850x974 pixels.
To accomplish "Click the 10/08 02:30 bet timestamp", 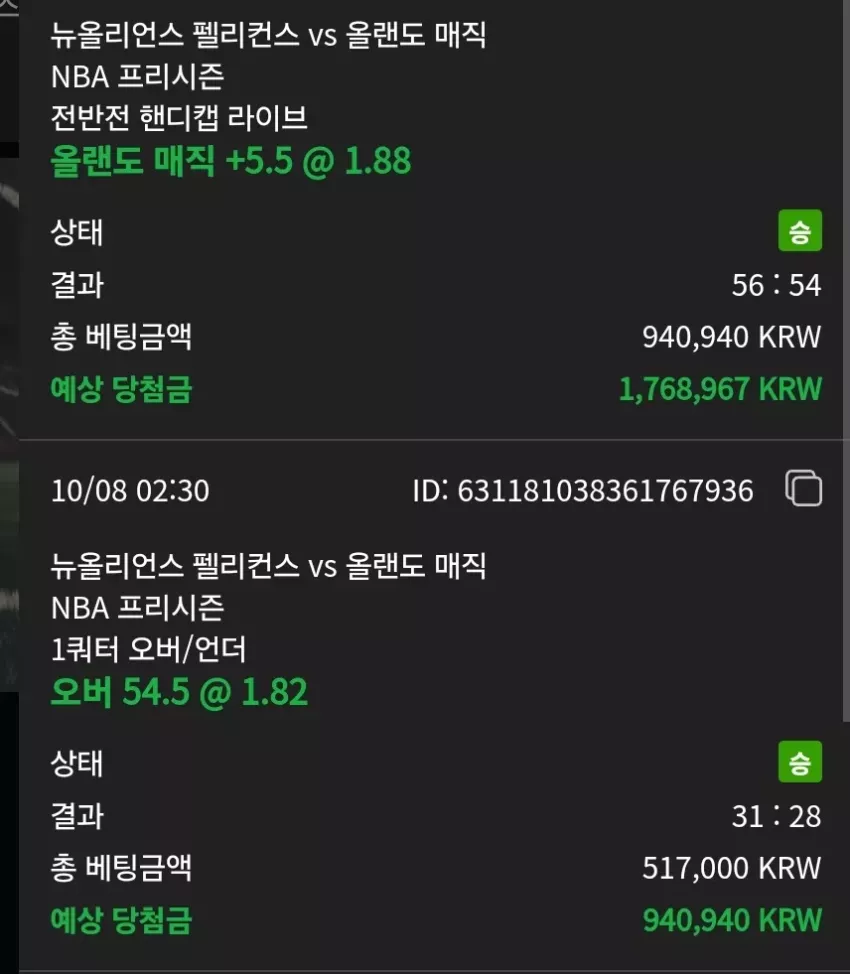I will tap(130, 491).
